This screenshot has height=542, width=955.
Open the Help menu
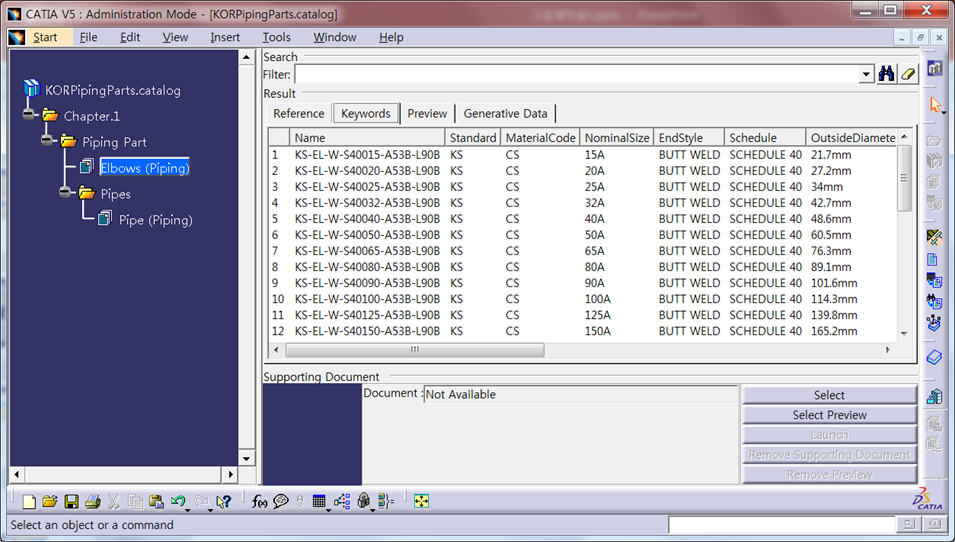point(391,37)
